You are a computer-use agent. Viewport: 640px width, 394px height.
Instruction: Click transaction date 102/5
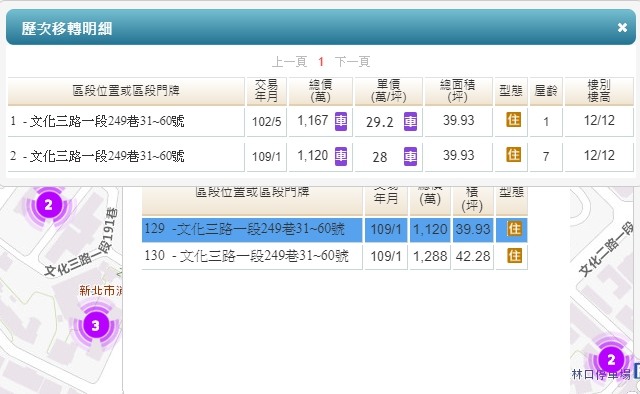point(267,122)
